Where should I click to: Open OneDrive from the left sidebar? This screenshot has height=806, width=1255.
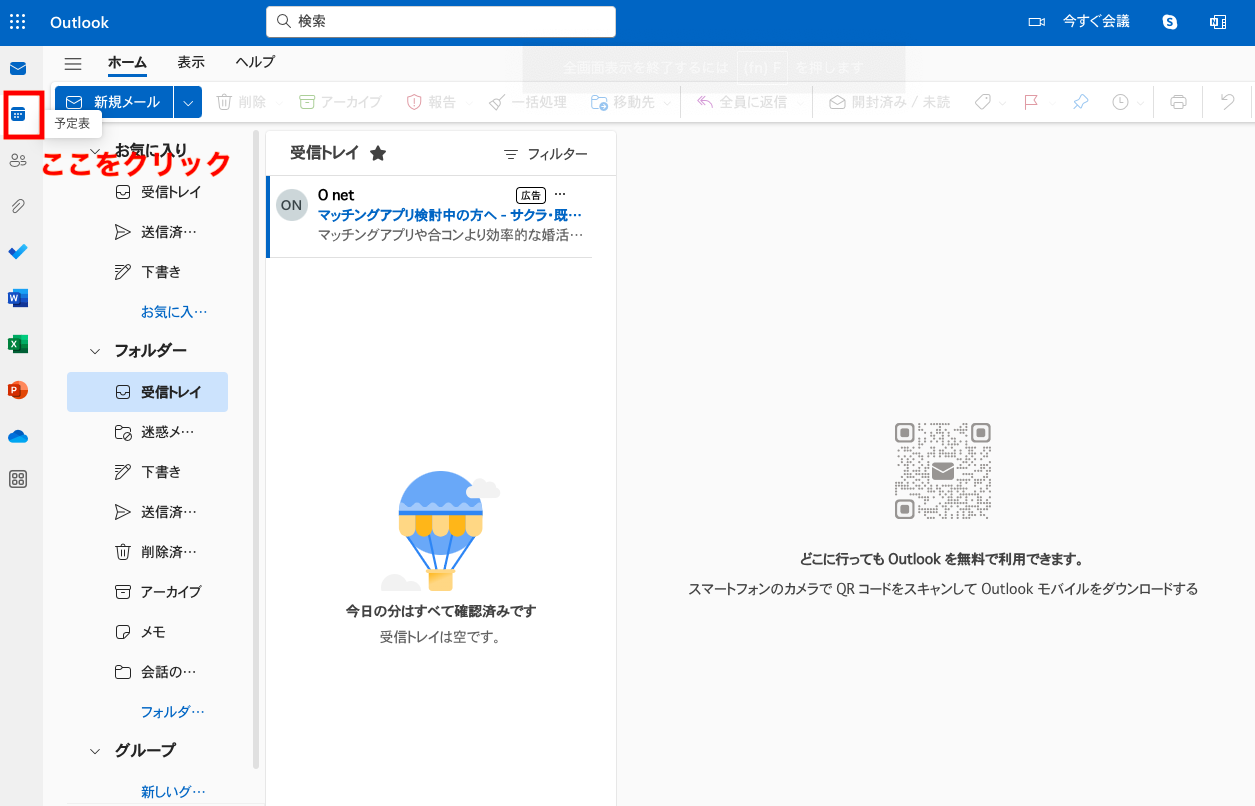click(x=18, y=435)
